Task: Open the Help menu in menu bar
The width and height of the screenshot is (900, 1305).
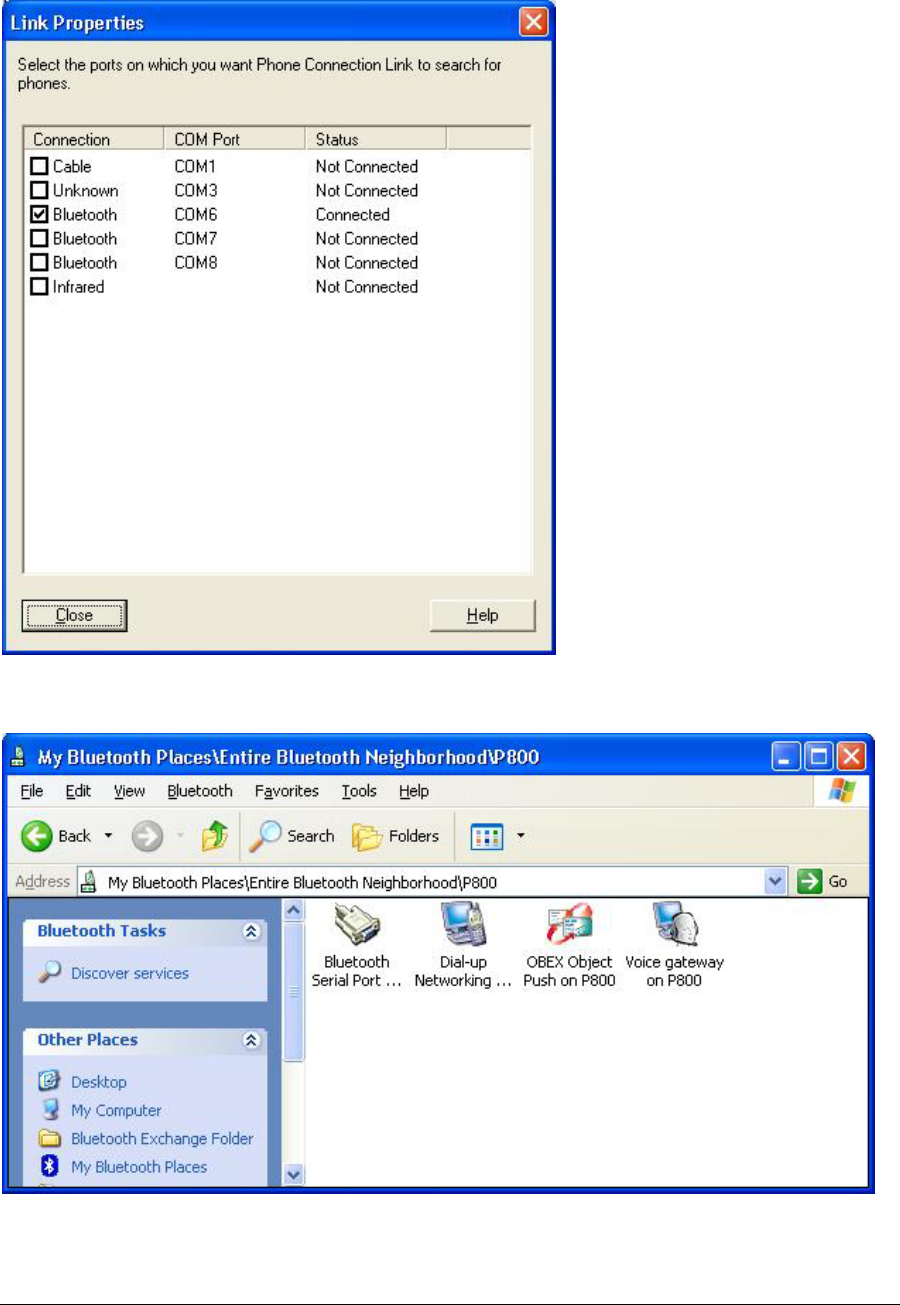Action: (x=414, y=791)
